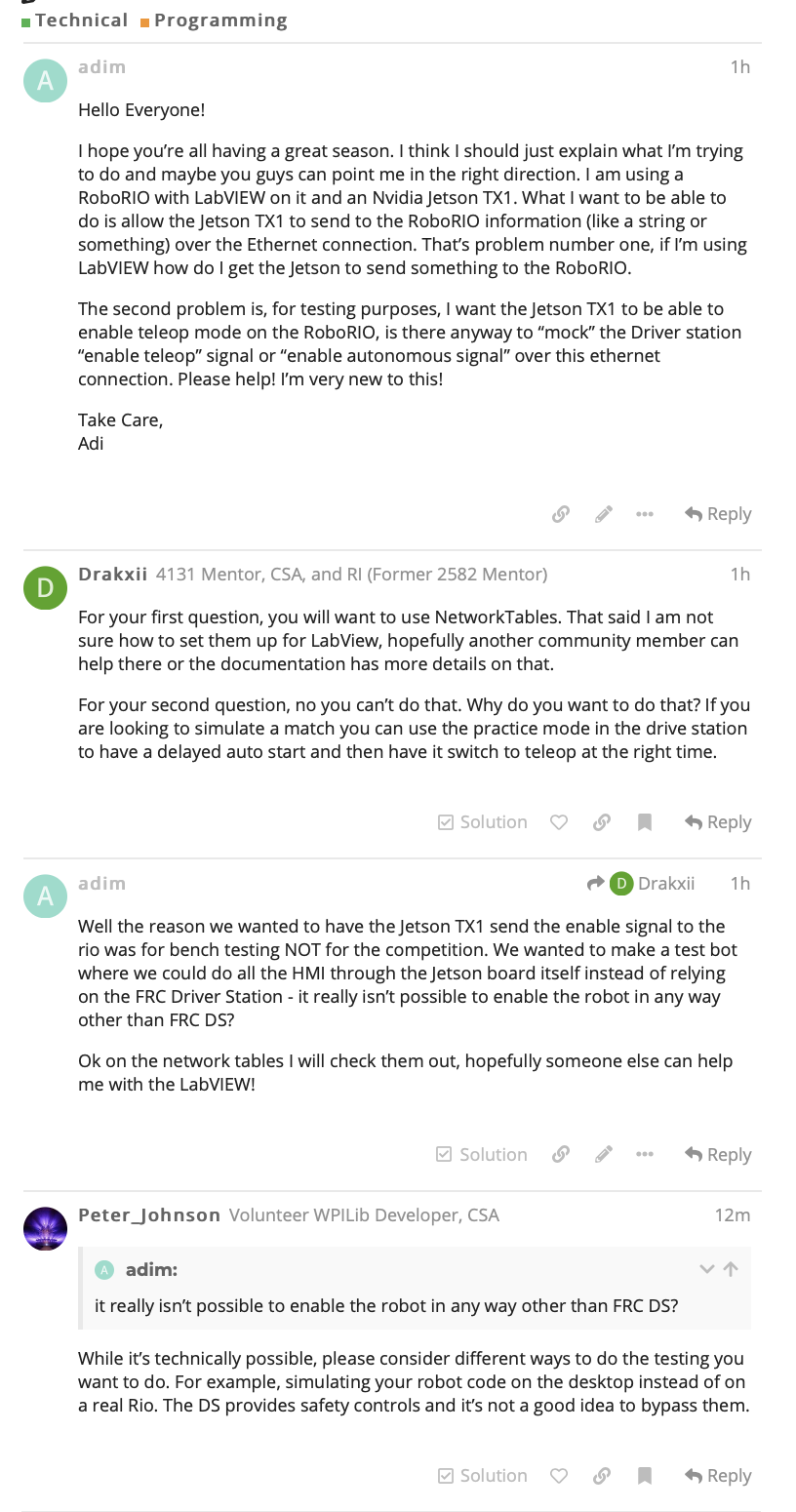This screenshot has width=796, height=1512.
Task: Copy link icon on adim's first post
Action: tap(561, 514)
